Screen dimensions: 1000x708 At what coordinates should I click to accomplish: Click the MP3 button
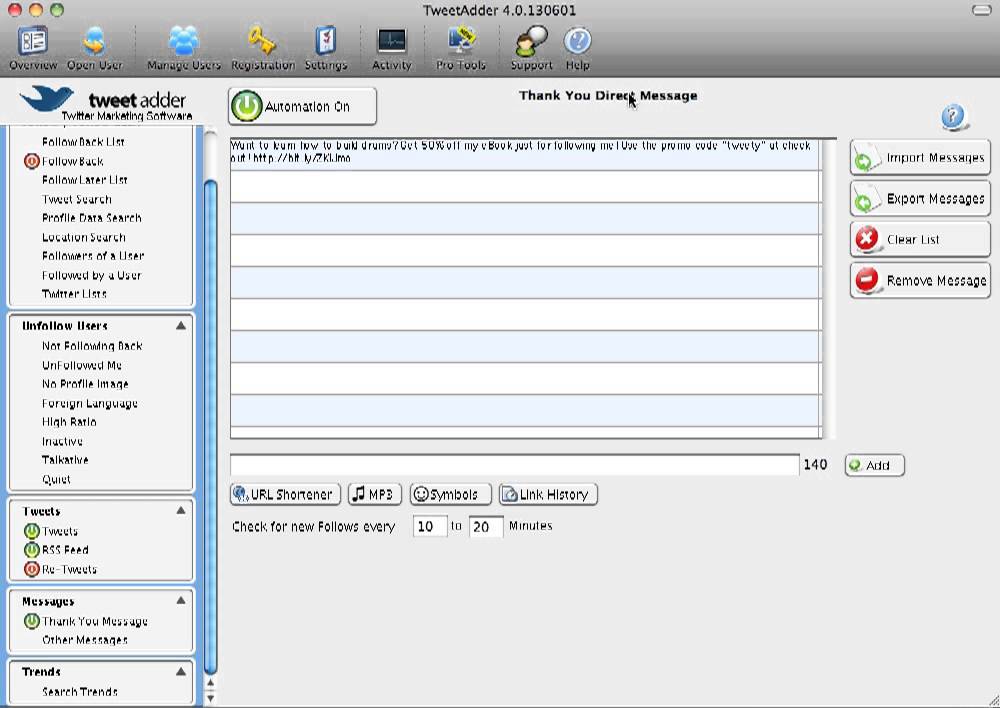coord(374,494)
